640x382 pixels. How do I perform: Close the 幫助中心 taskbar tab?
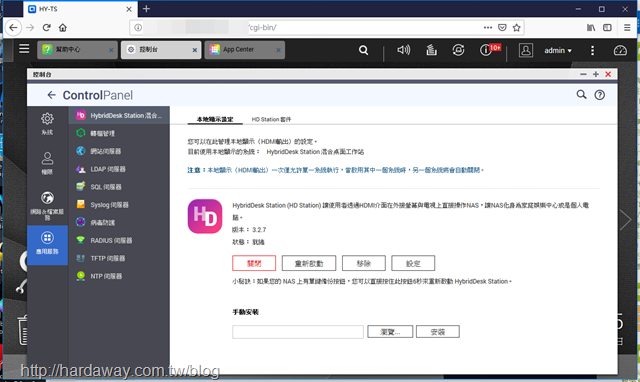pyautogui.click(x=111, y=50)
